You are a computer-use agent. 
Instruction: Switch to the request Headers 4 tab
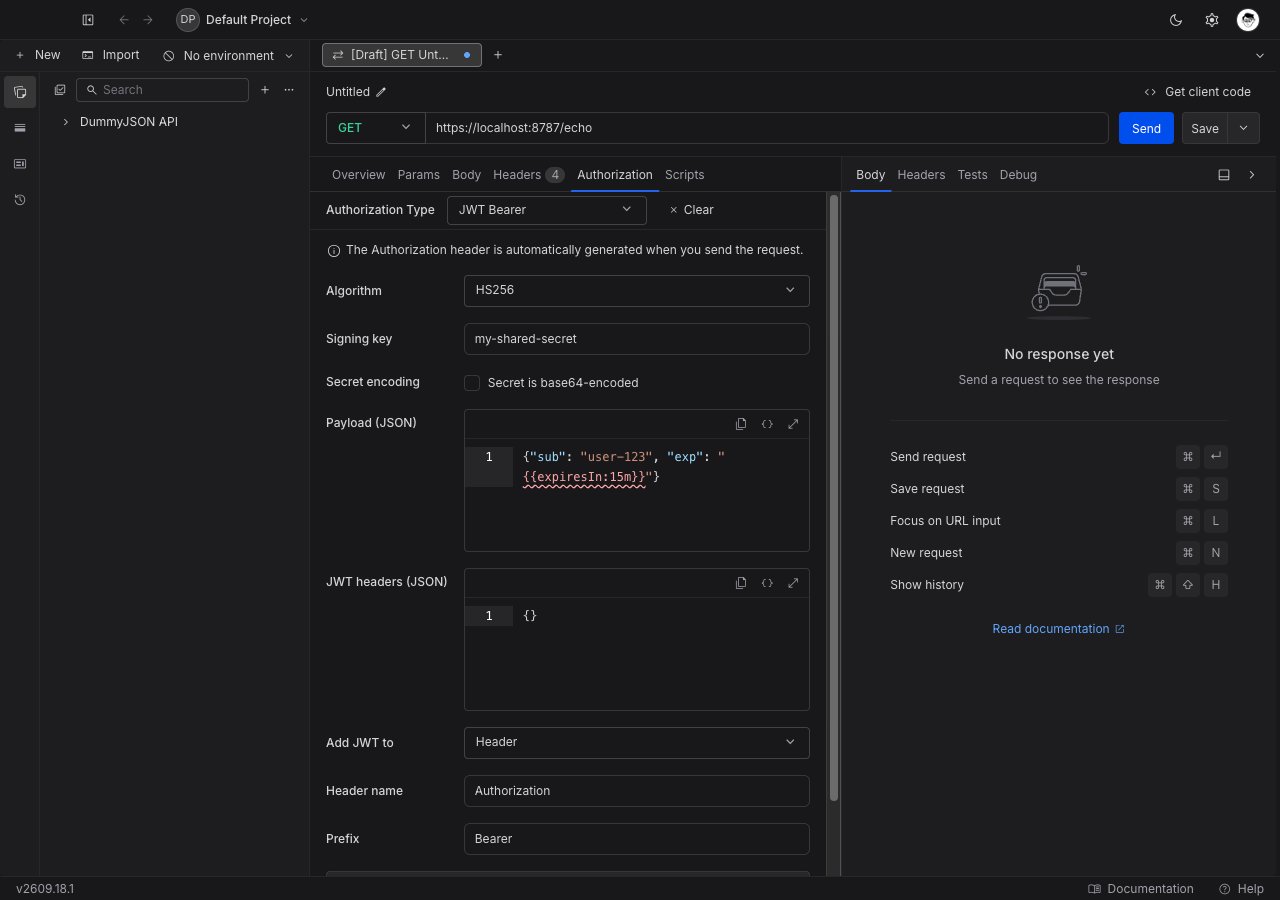pyautogui.click(x=528, y=175)
